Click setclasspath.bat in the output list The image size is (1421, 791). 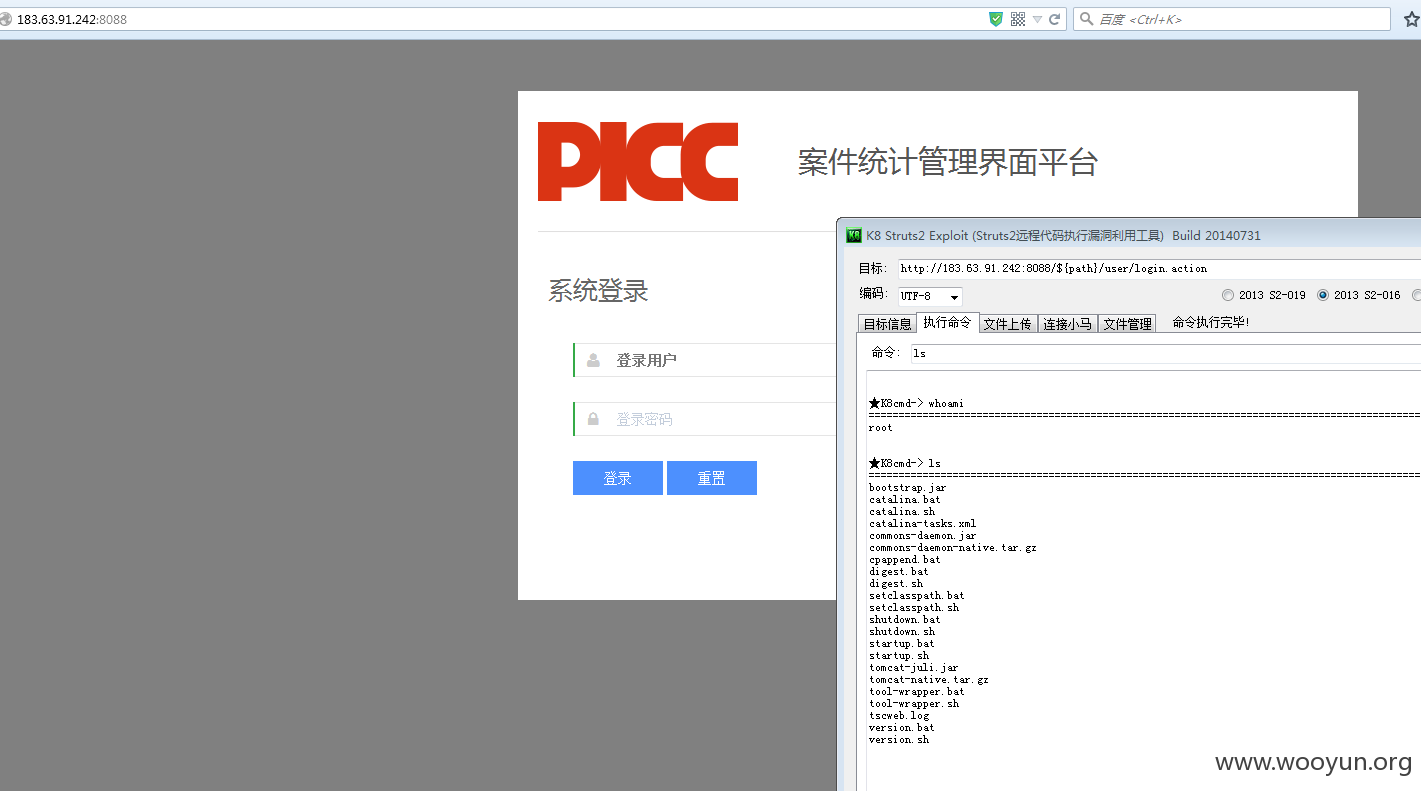[x=917, y=596]
